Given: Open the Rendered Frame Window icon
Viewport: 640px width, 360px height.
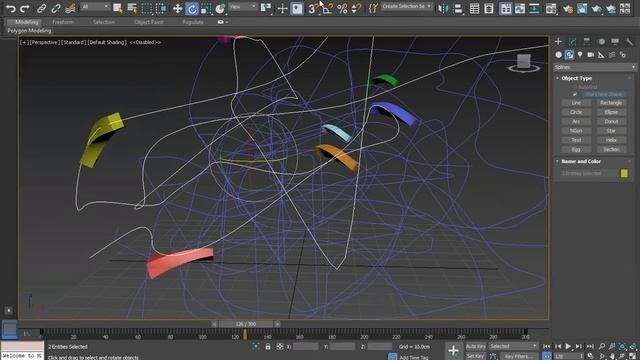Looking at the screenshot, I should (582, 8).
